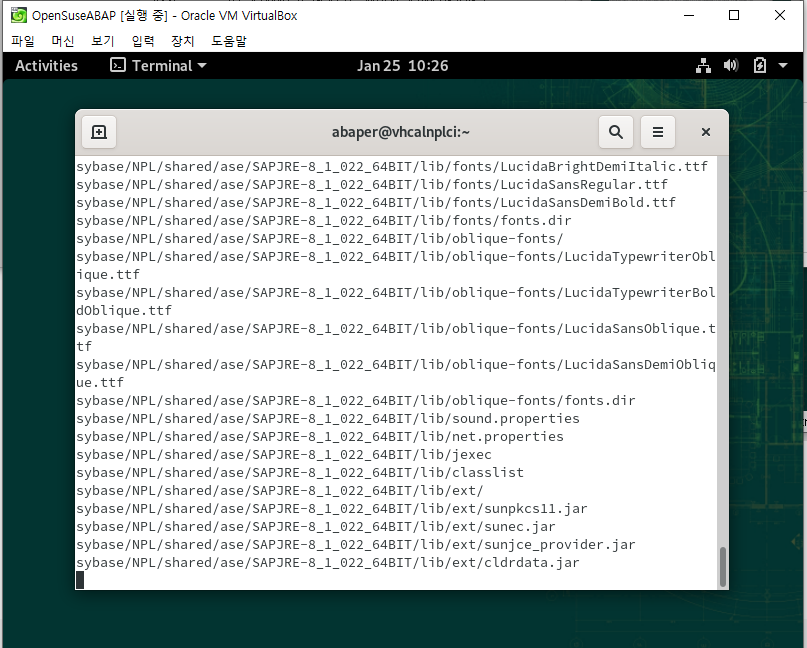
Task: Open terminal search
Action: [616, 132]
